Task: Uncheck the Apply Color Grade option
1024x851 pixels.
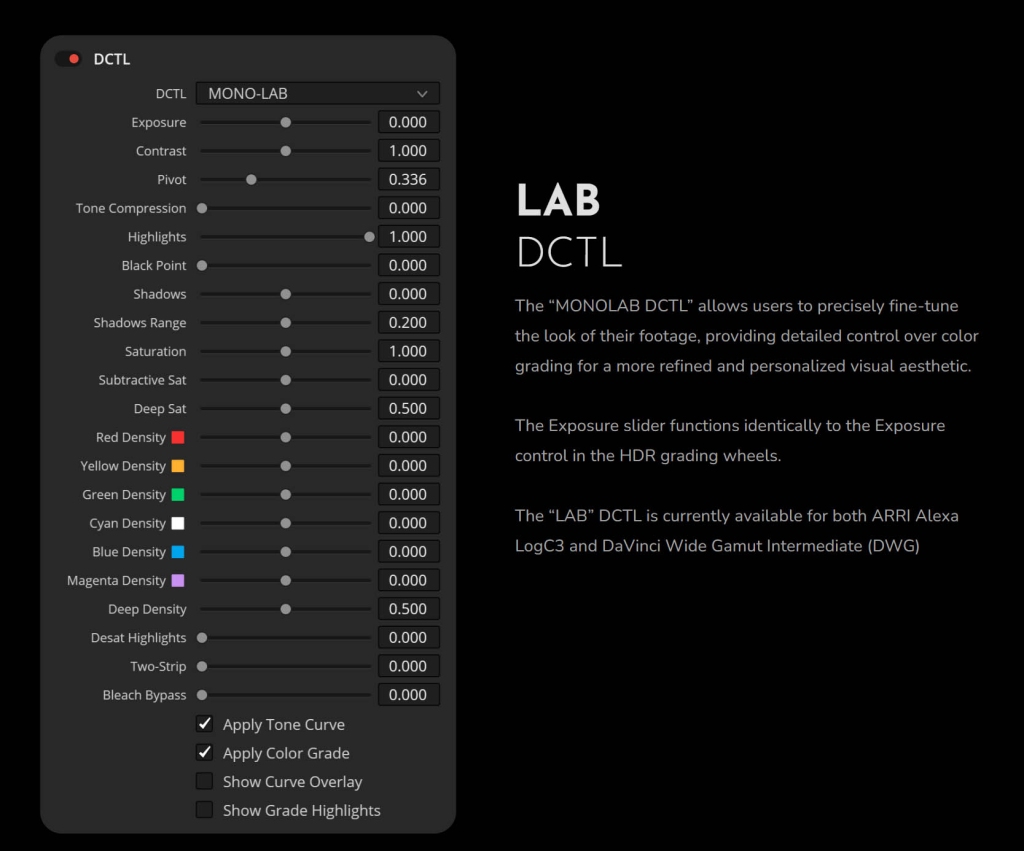Action: [205, 753]
